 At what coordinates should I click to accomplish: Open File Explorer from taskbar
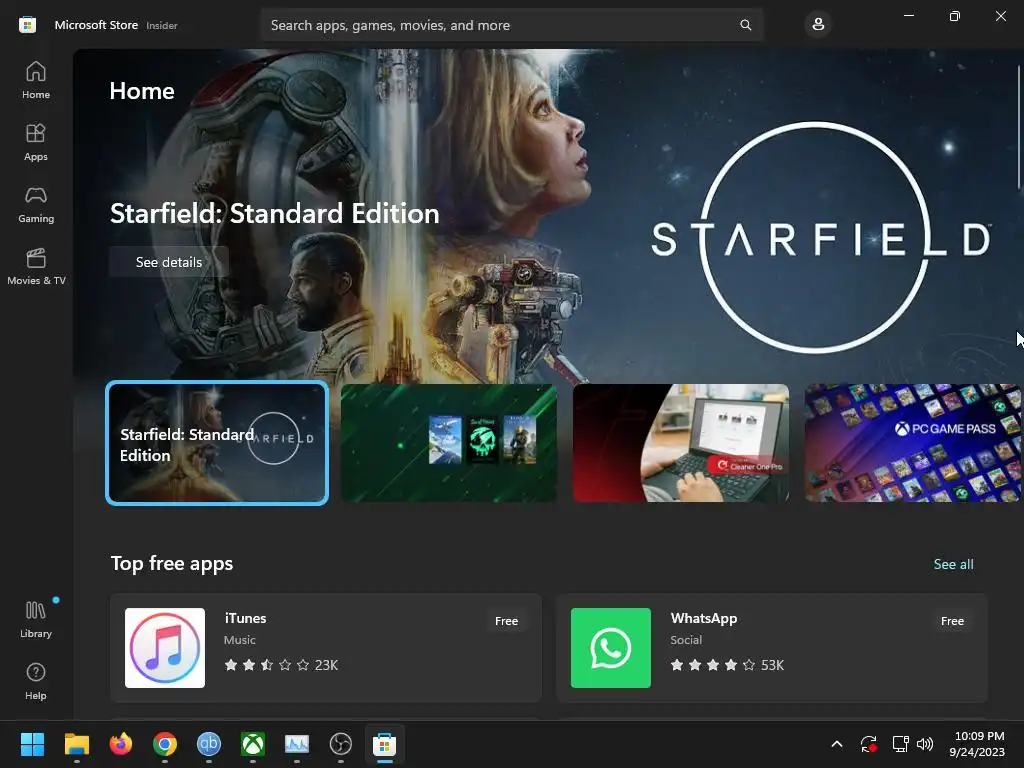click(x=76, y=744)
